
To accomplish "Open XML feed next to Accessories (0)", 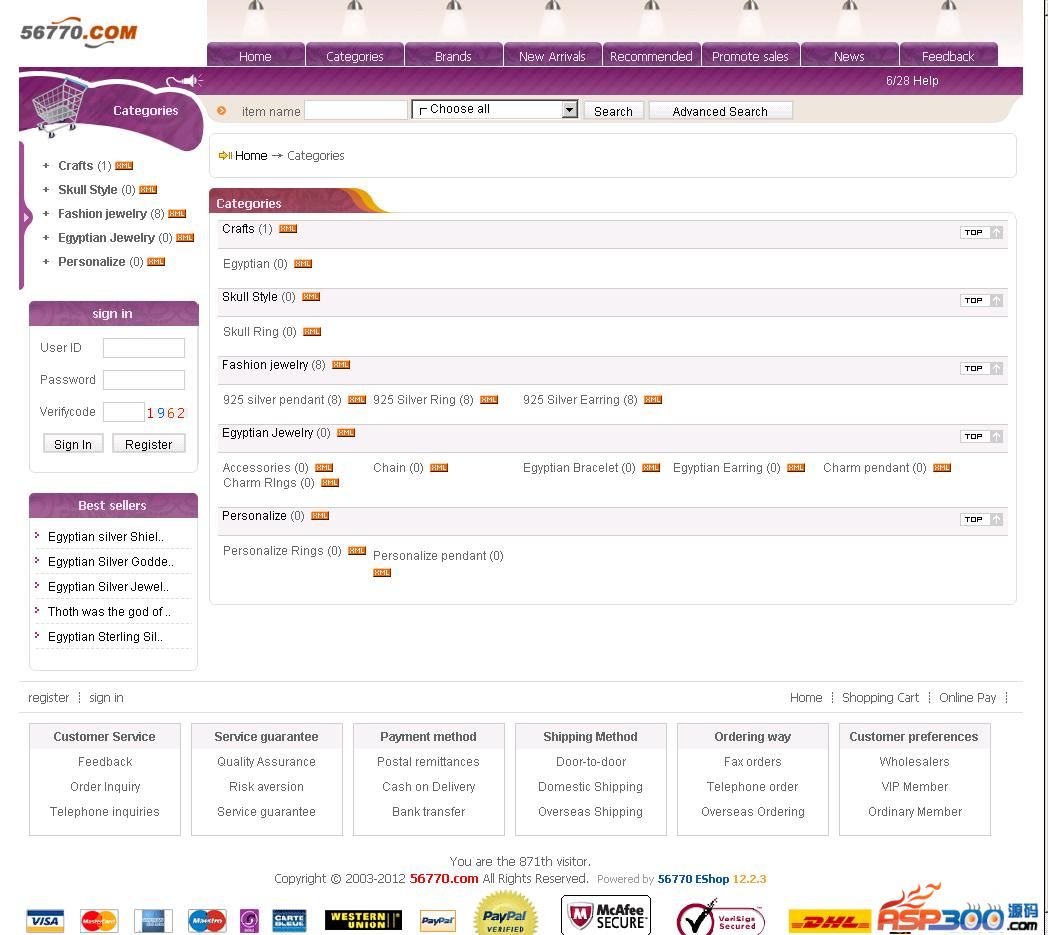I will 324,468.
